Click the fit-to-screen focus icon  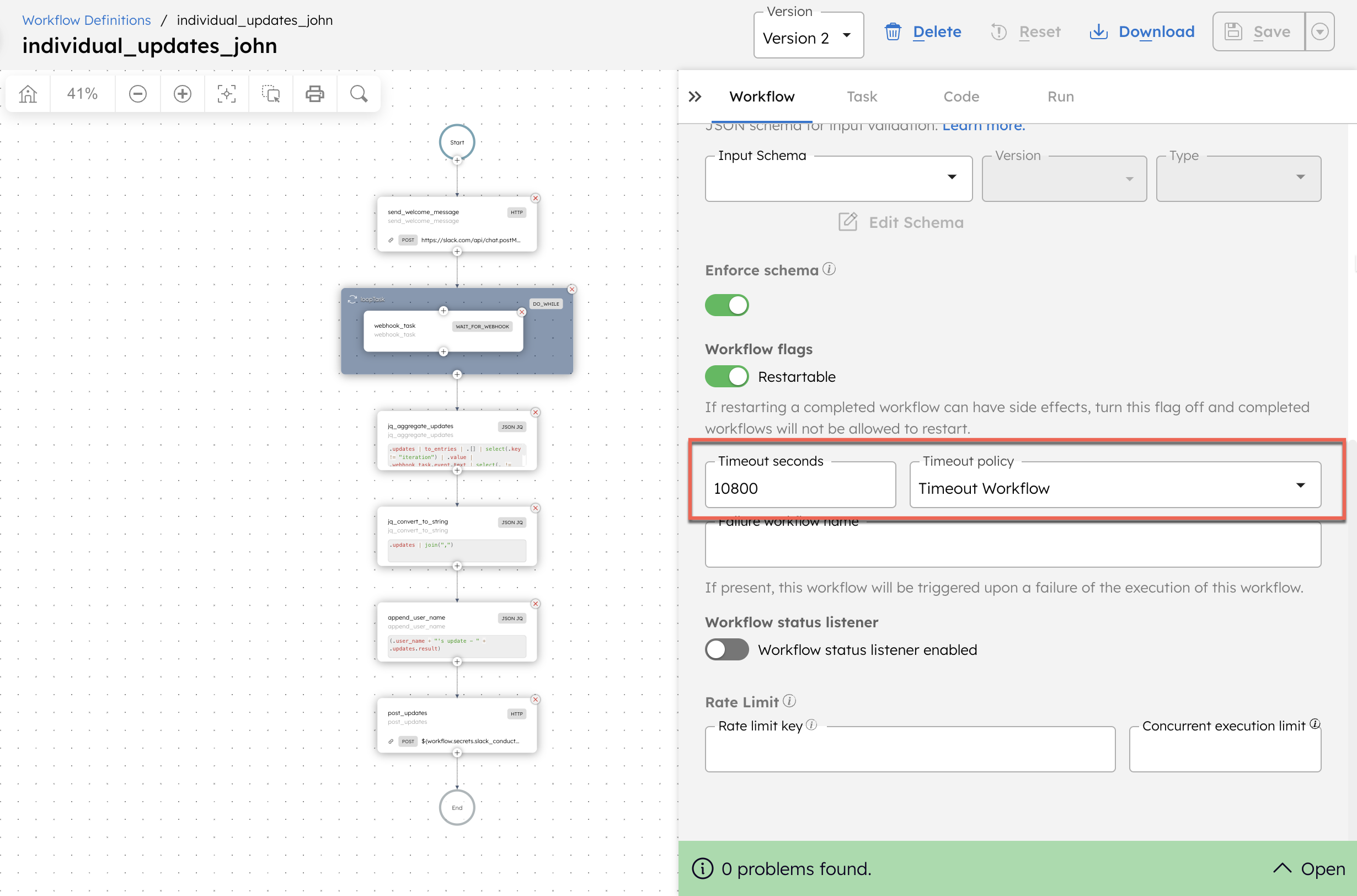pos(227,94)
